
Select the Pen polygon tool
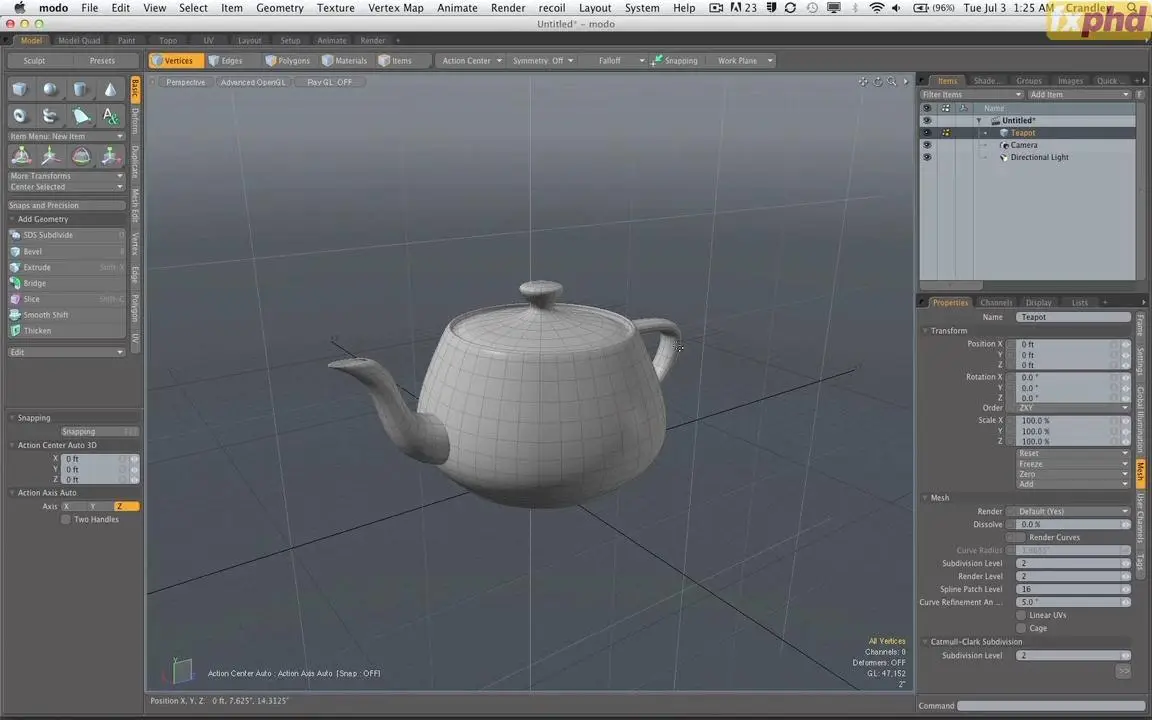coord(81,116)
